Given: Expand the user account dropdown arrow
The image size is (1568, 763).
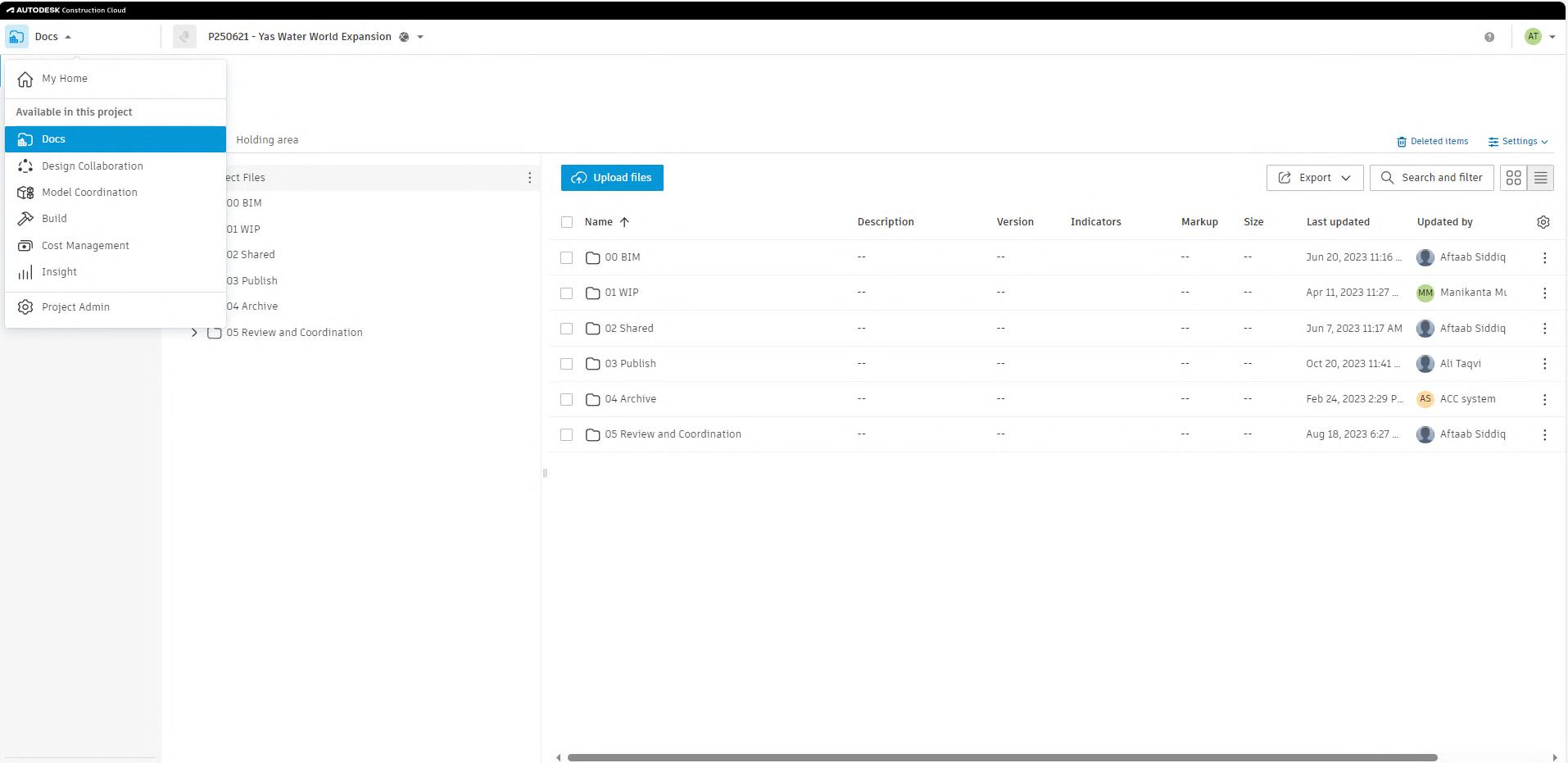Looking at the screenshot, I should click(1552, 37).
